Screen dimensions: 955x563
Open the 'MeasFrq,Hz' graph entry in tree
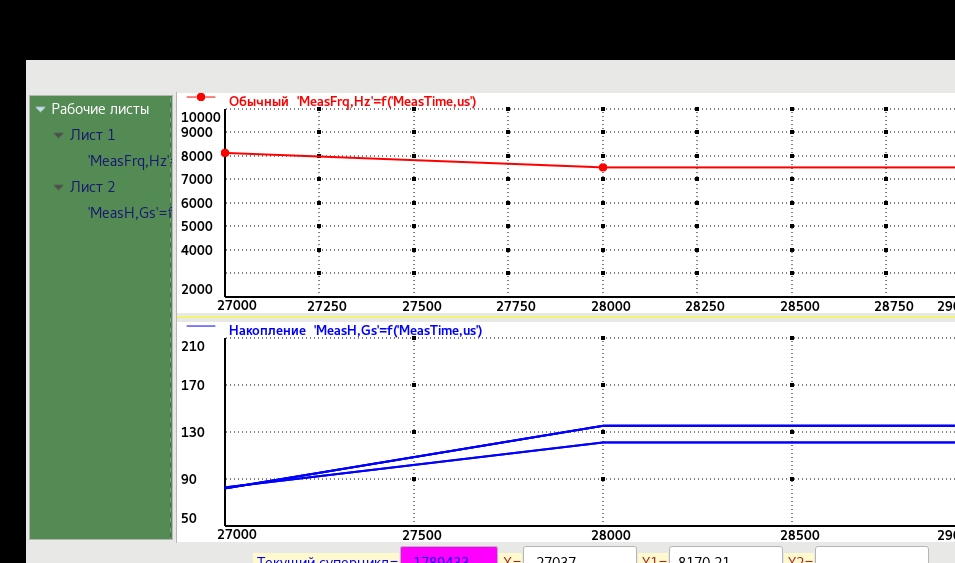tap(129, 160)
